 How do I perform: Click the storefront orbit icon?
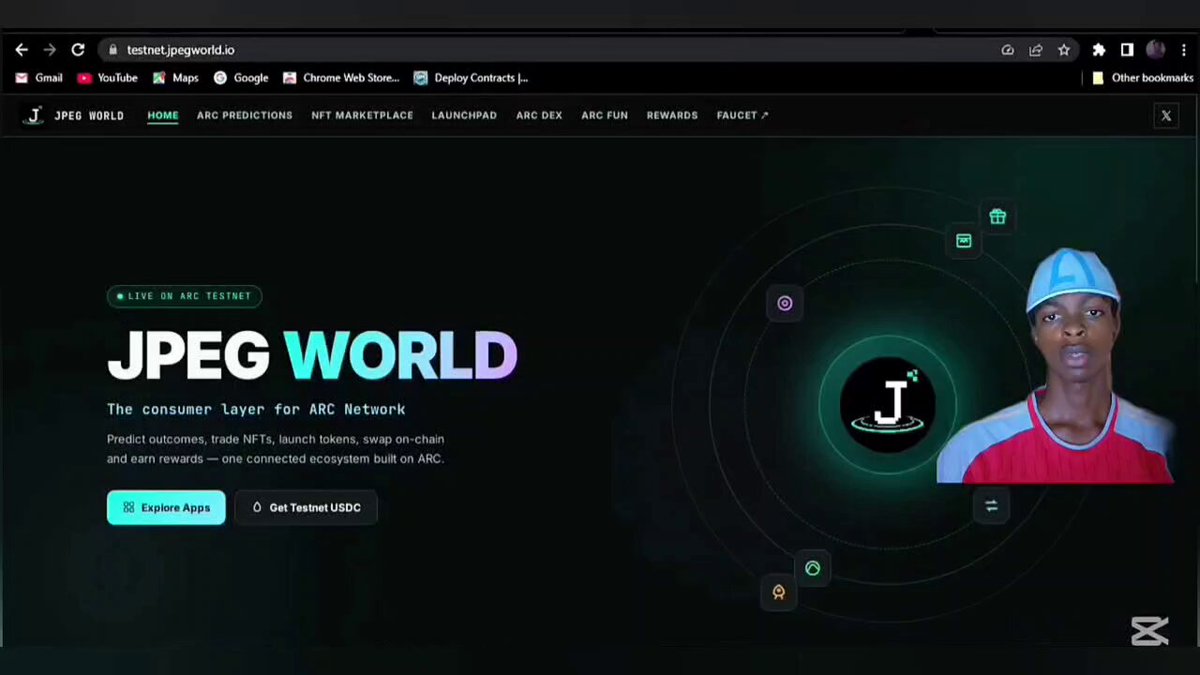pyautogui.click(x=964, y=241)
